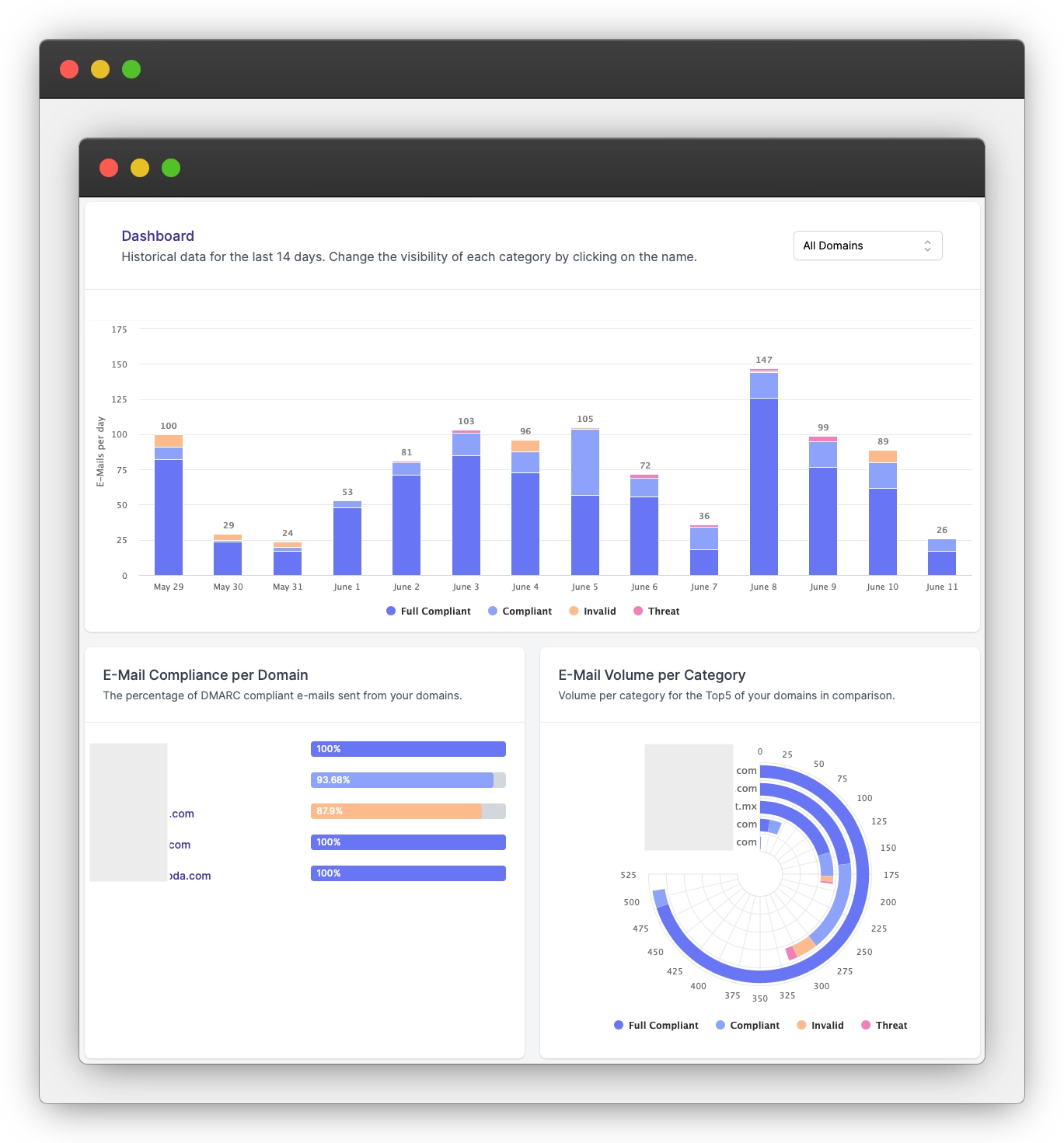
Task: Click the 93.68% compliance progress bar
Action: click(x=408, y=780)
